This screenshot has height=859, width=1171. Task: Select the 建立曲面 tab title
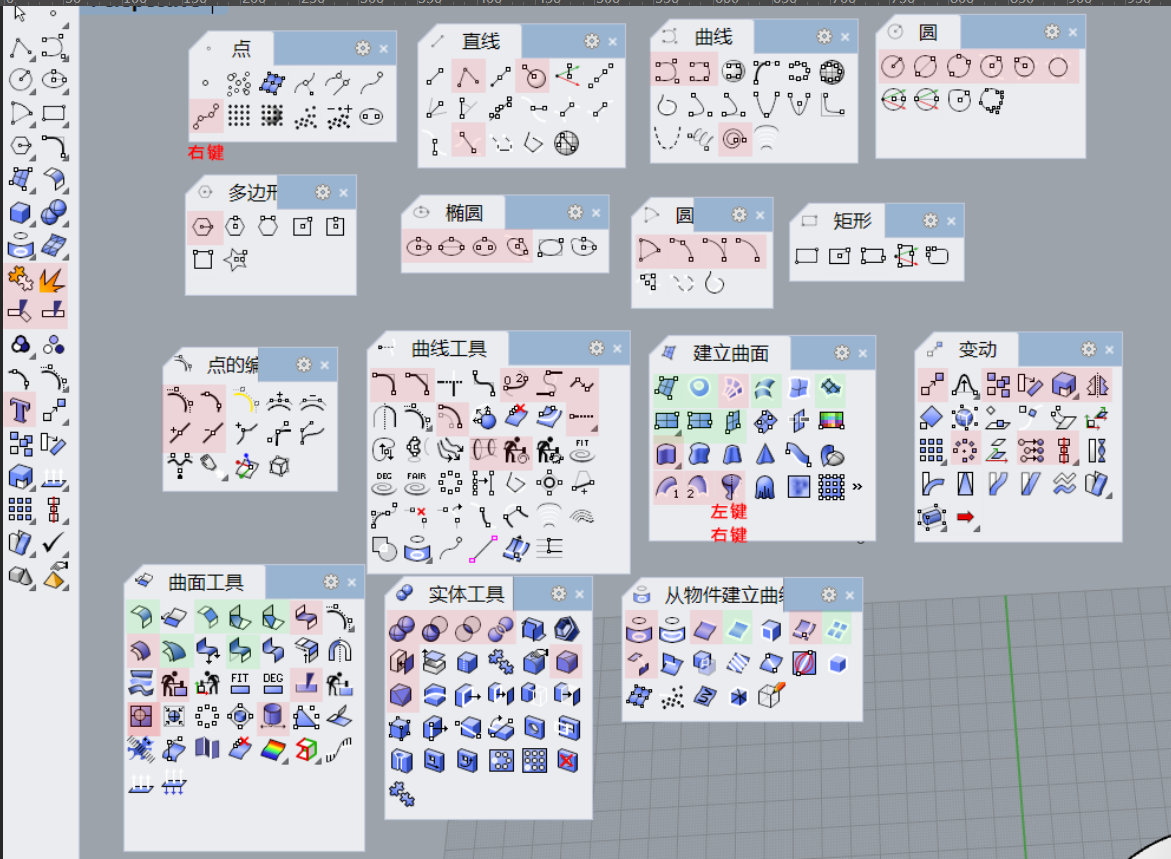tap(730, 353)
